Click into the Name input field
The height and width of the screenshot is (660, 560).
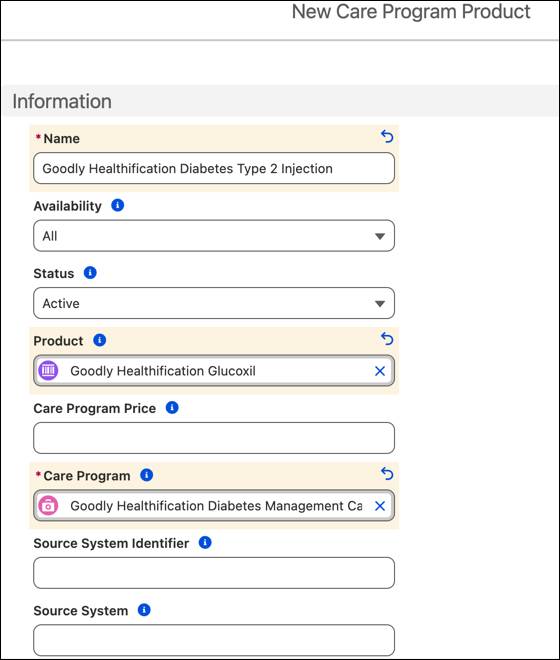214,168
